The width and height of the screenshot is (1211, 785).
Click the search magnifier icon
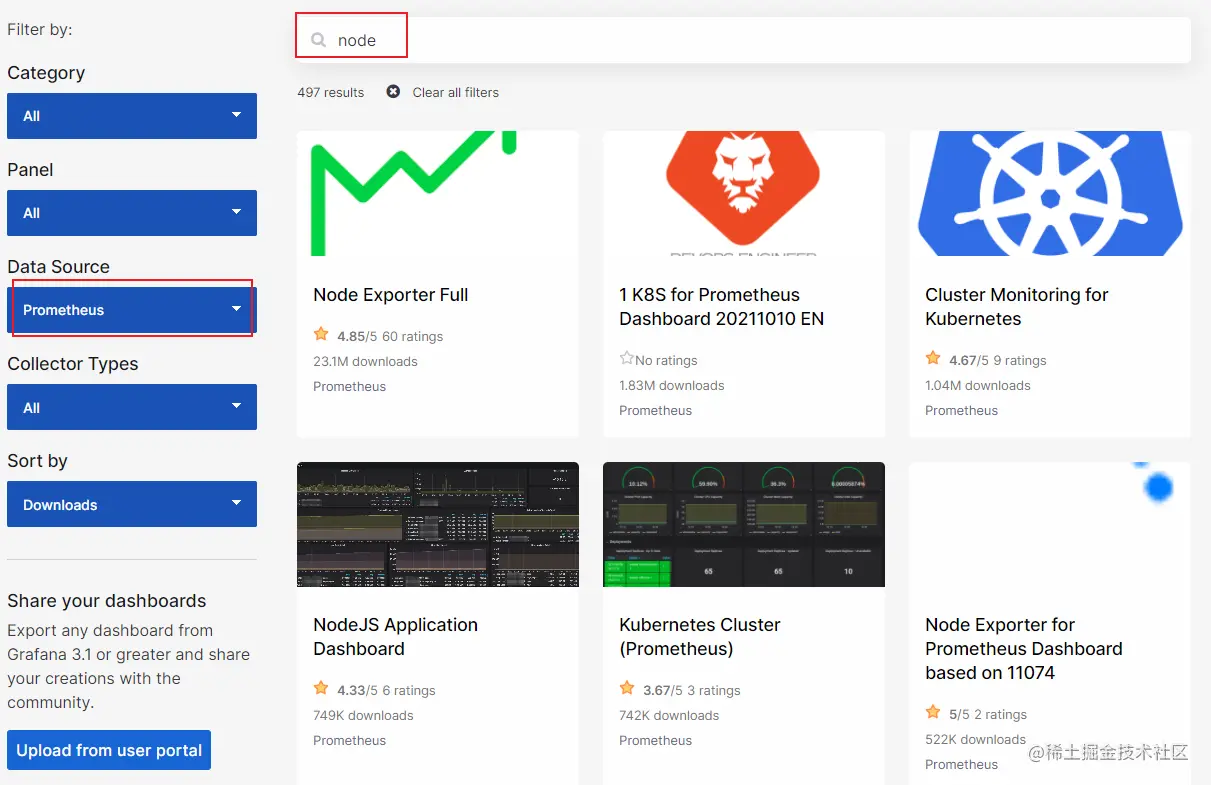point(319,40)
